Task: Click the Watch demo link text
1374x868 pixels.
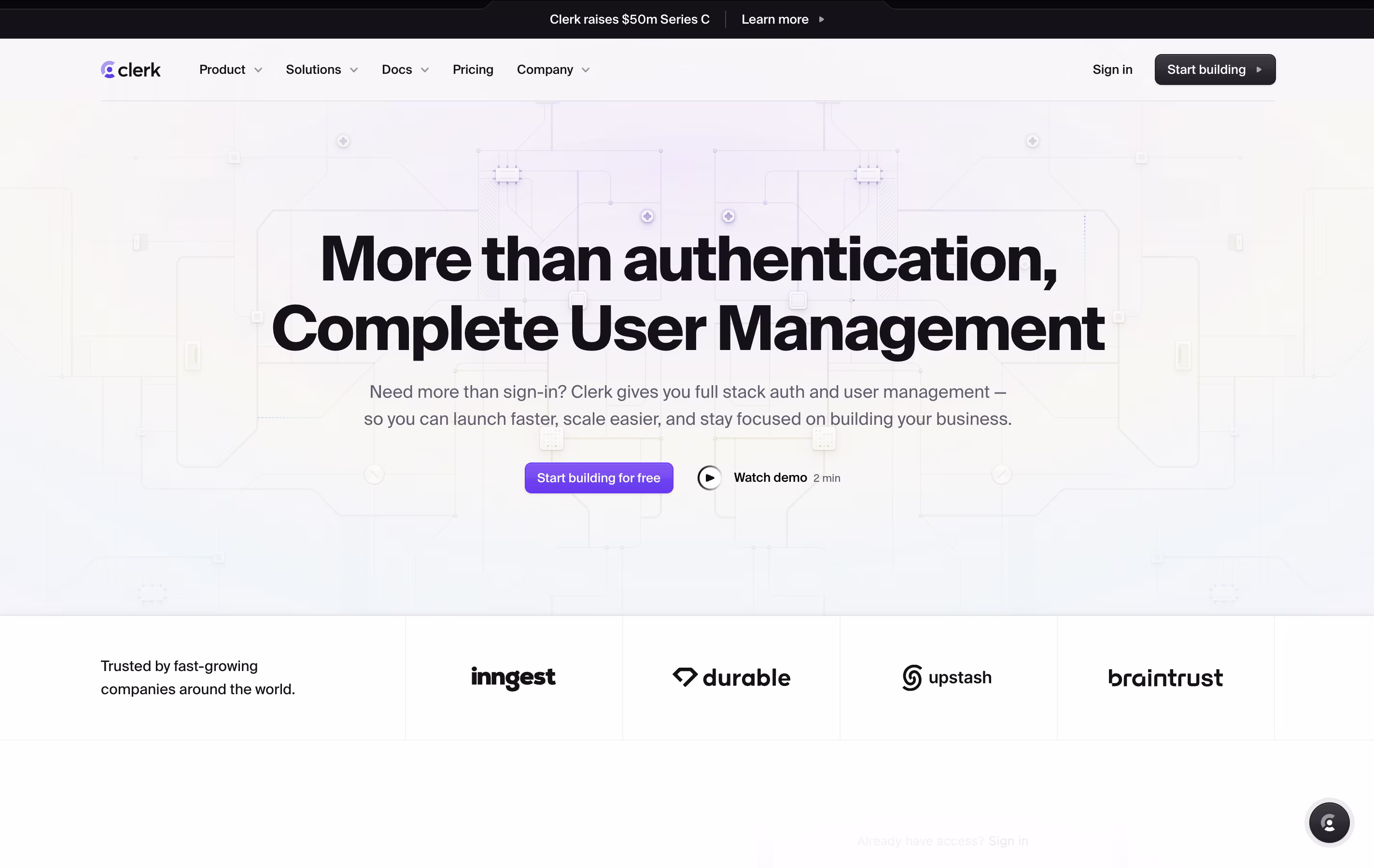Action: 771,477
